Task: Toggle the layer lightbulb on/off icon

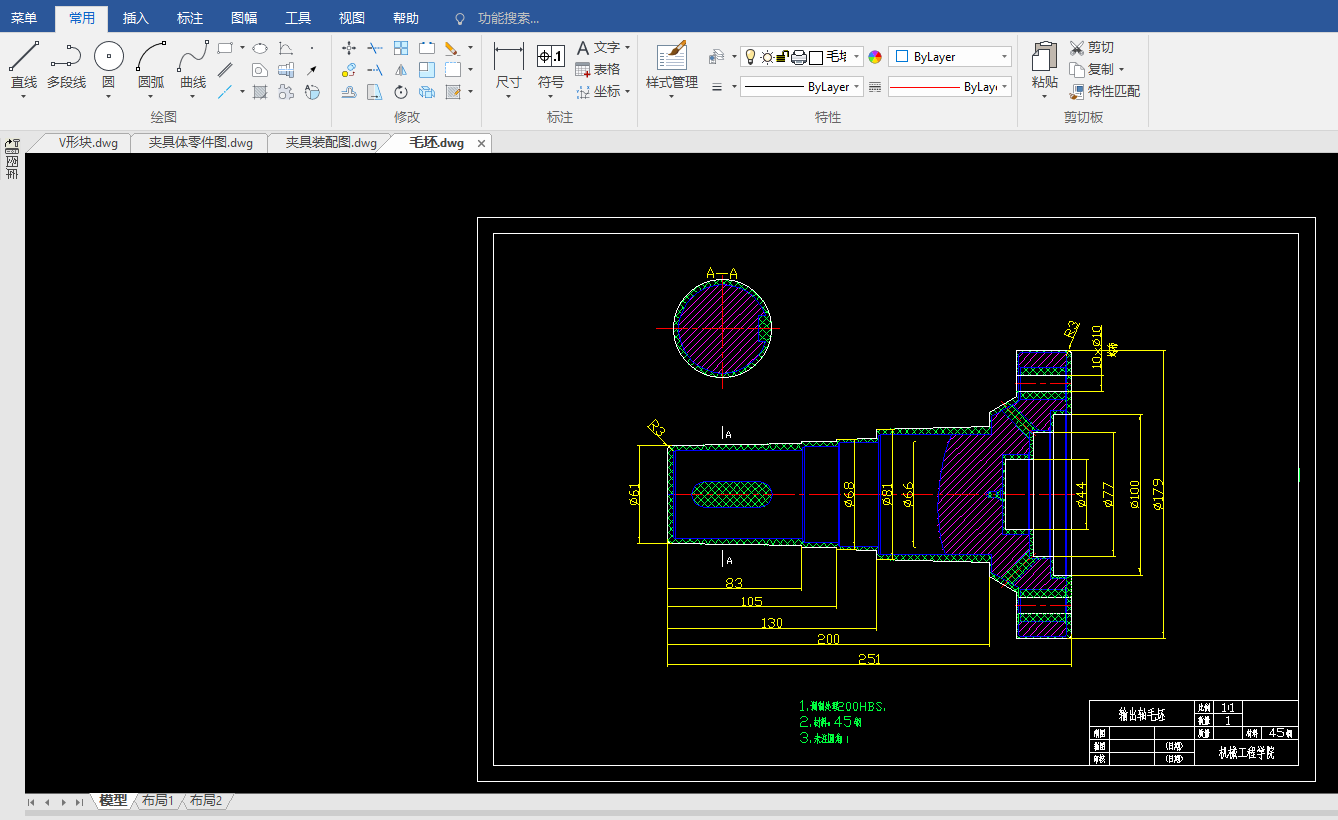Action: 750,57
